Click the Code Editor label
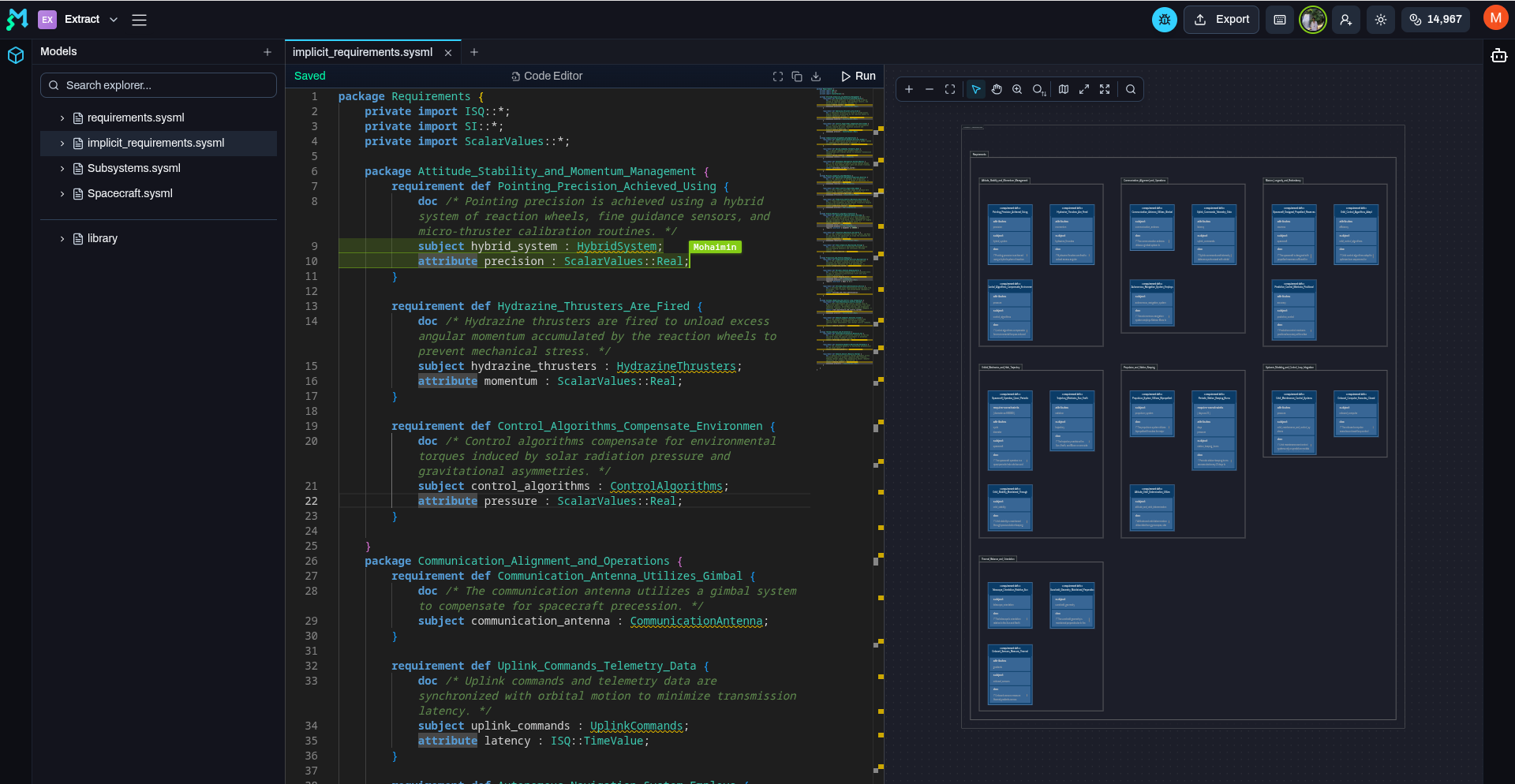 [x=547, y=76]
